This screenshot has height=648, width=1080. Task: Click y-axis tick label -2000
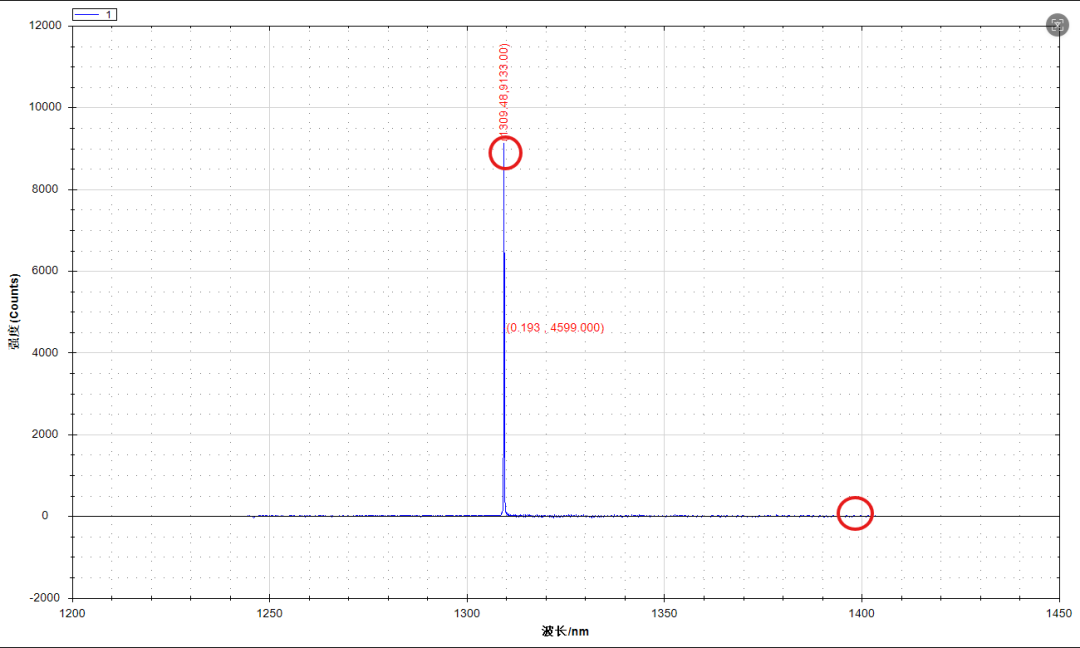(45, 598)
